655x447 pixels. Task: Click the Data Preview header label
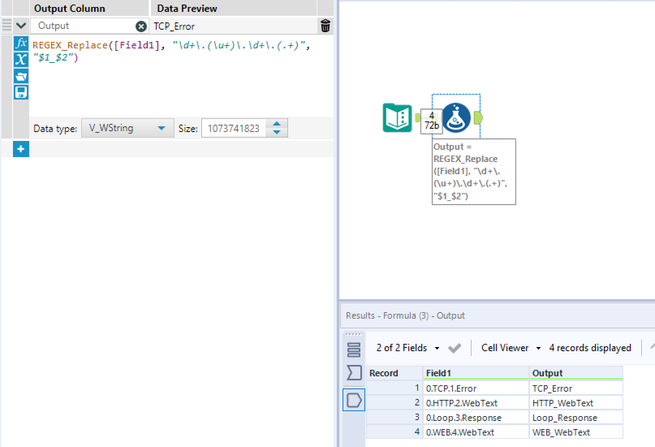(187, 8)
